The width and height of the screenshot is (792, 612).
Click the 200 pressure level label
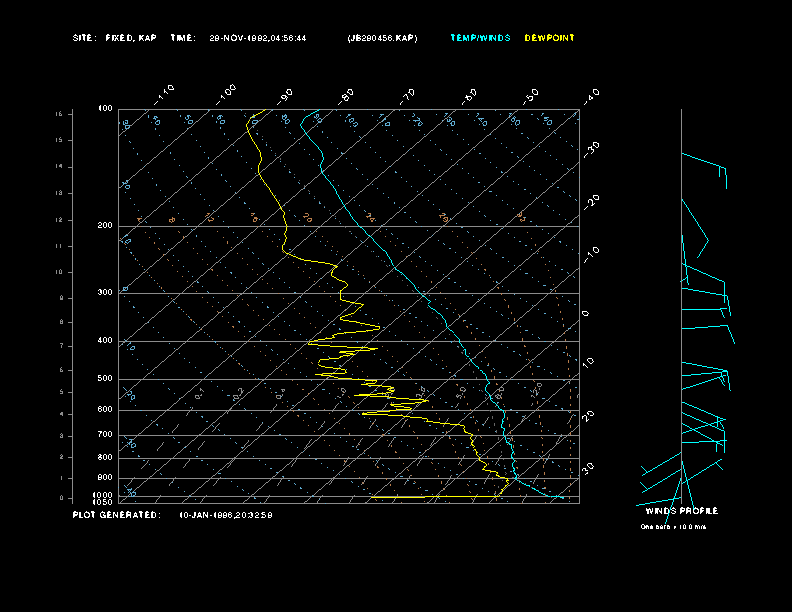105,226
